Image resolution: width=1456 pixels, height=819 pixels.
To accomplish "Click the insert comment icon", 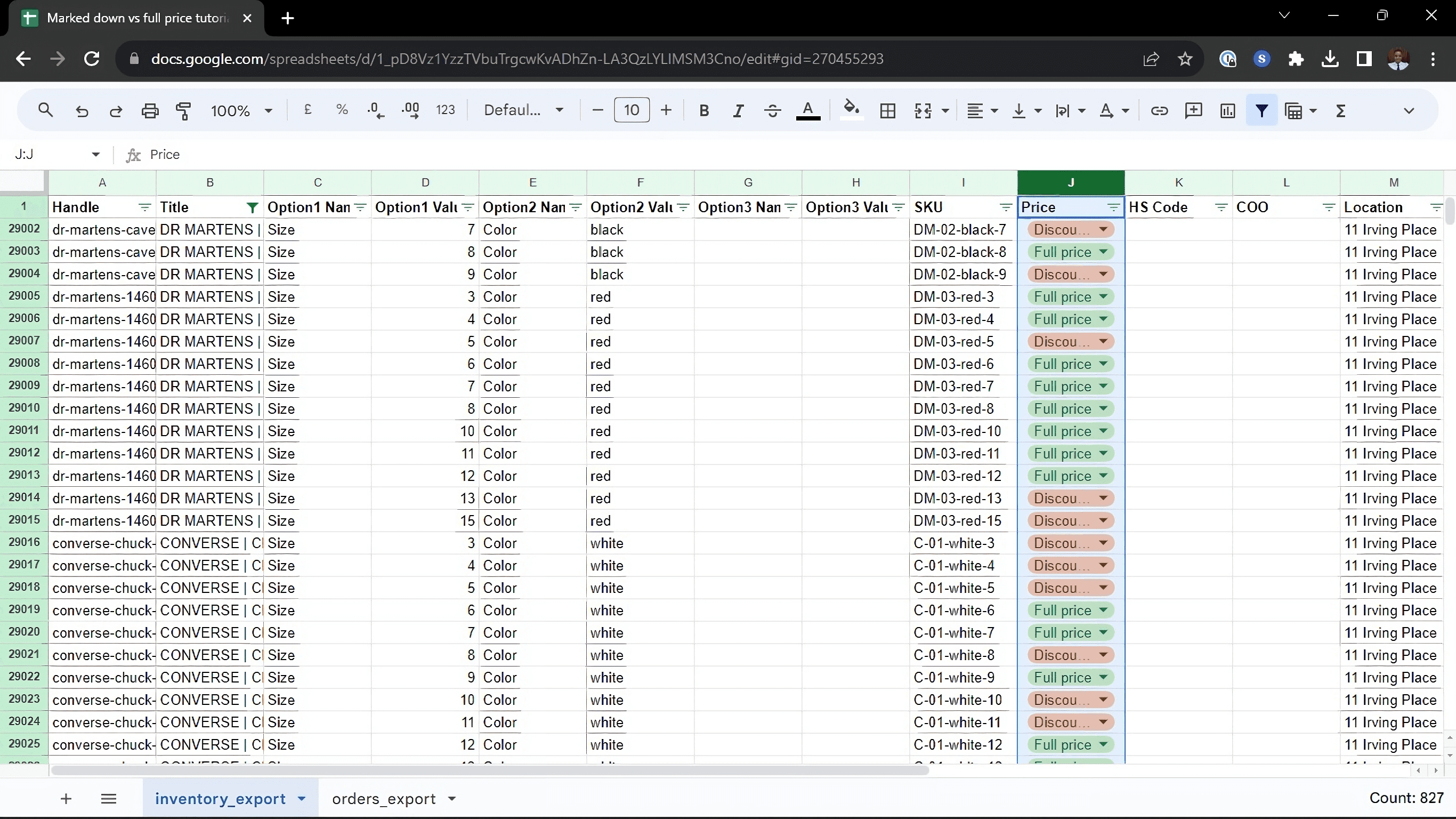I will coord(1193,110).
